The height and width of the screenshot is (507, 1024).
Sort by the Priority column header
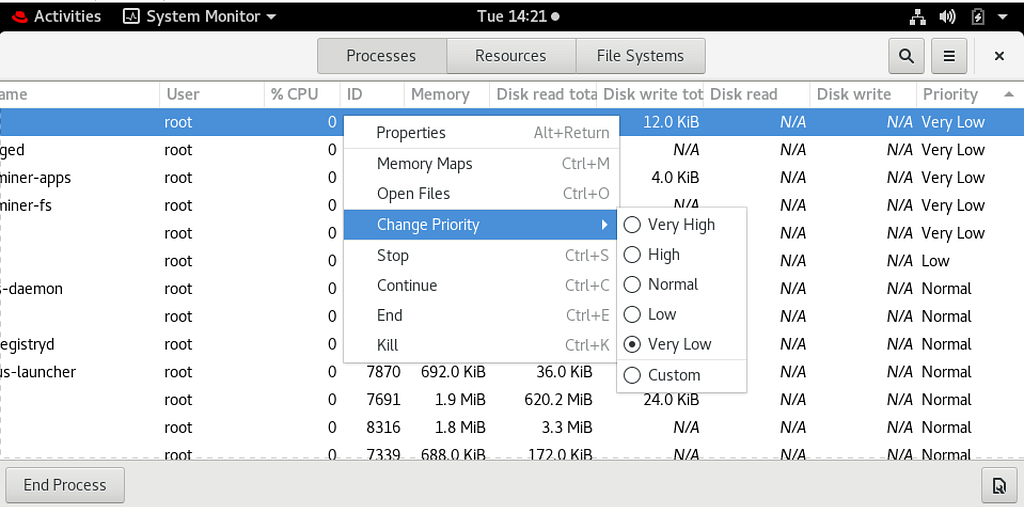tap(970, 95)
